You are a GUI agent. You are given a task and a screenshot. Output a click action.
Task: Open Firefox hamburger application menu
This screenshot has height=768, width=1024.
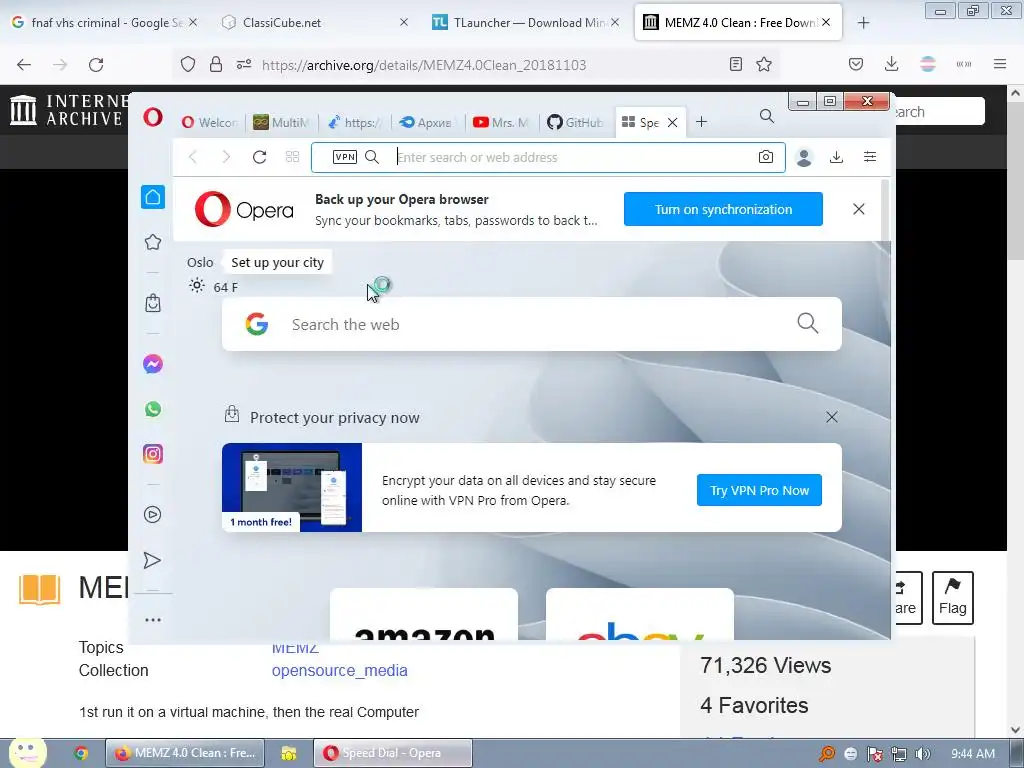1000,64
